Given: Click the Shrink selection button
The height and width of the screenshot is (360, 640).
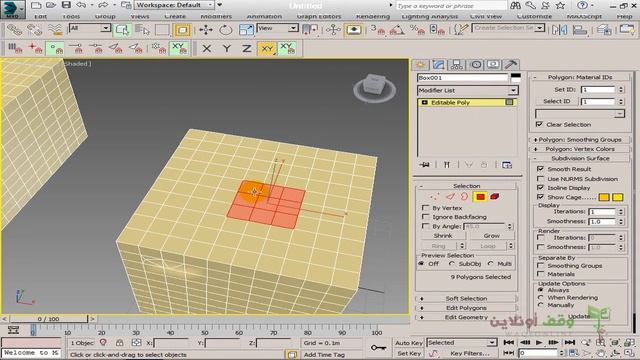Looking at the screenshot, I should pos(443,236).
